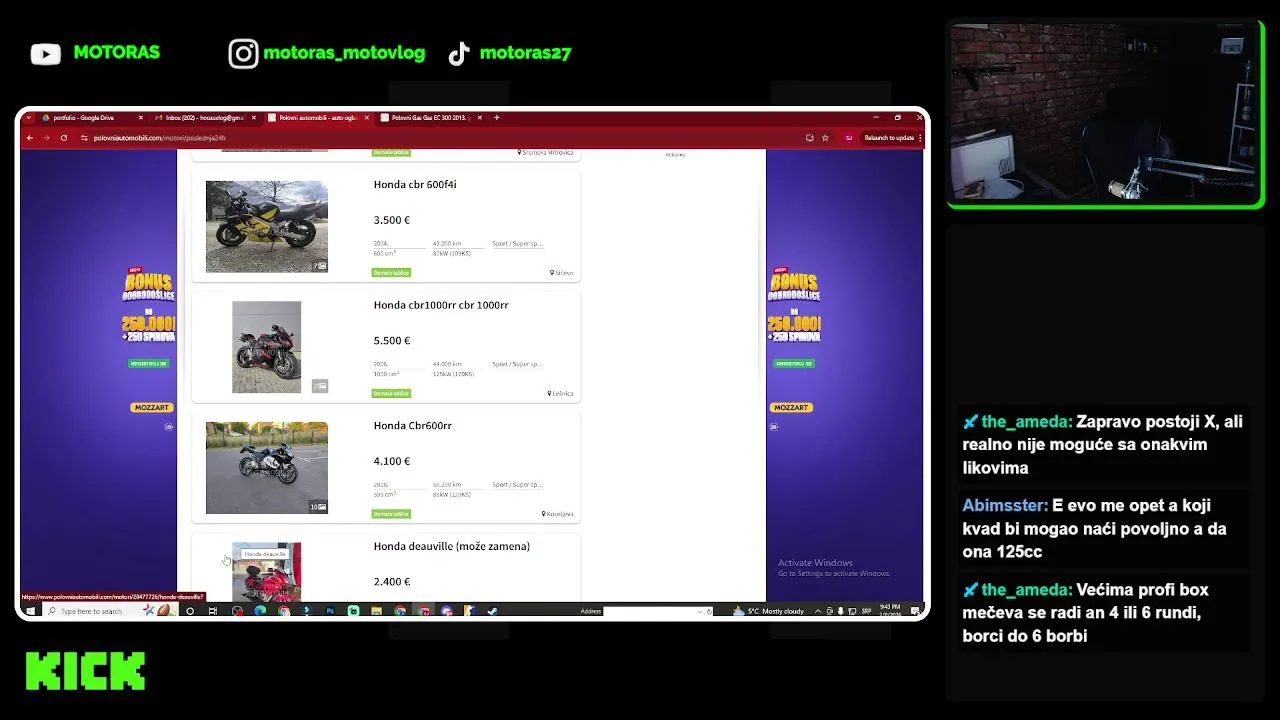The image size is (1280, 720).
Task: Click the left MOZZART logo button
Action: pyautogui.click(x=151, y=407)
